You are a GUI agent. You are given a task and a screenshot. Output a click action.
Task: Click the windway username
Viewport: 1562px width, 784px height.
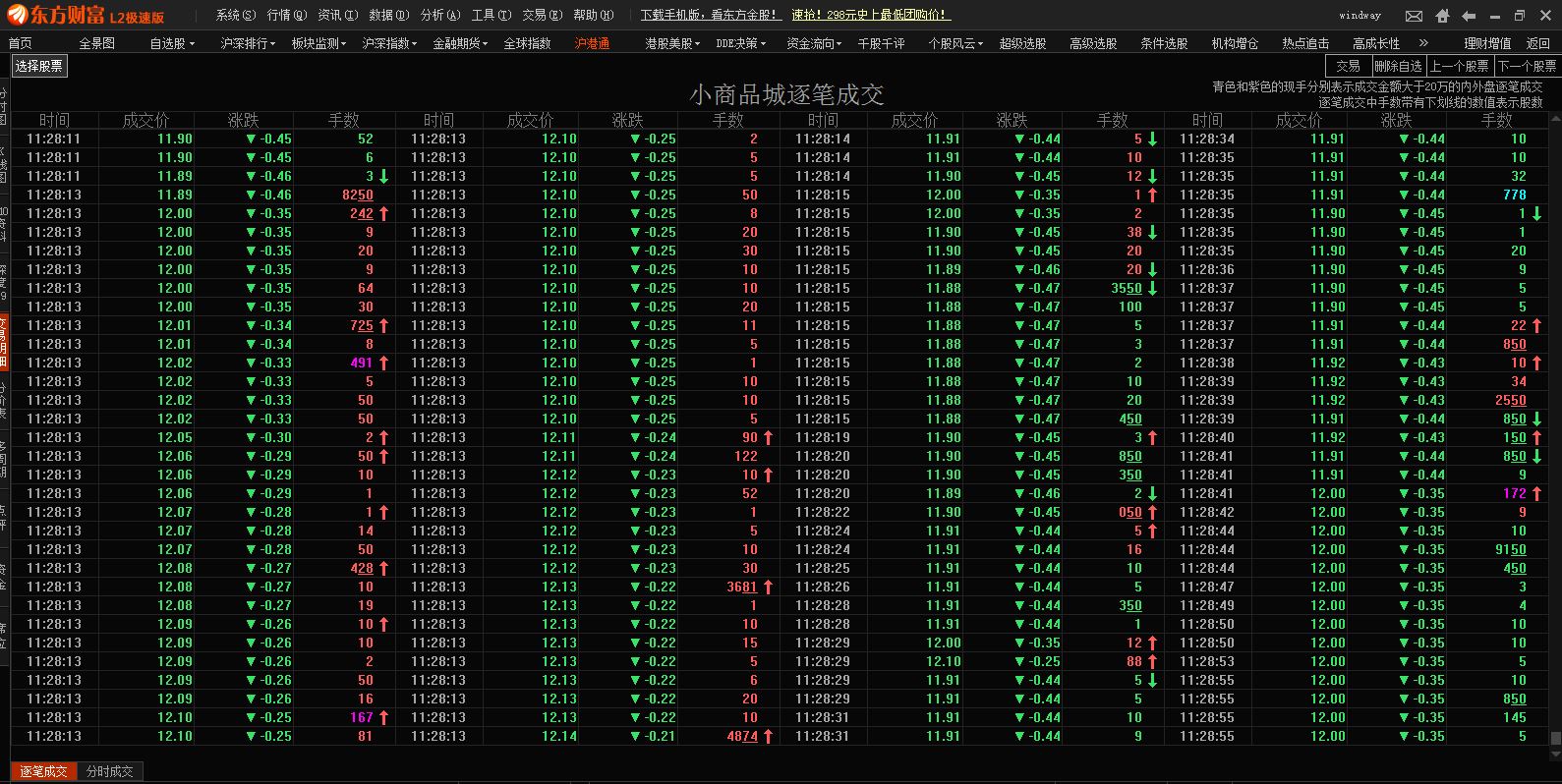click(1360, 16)
